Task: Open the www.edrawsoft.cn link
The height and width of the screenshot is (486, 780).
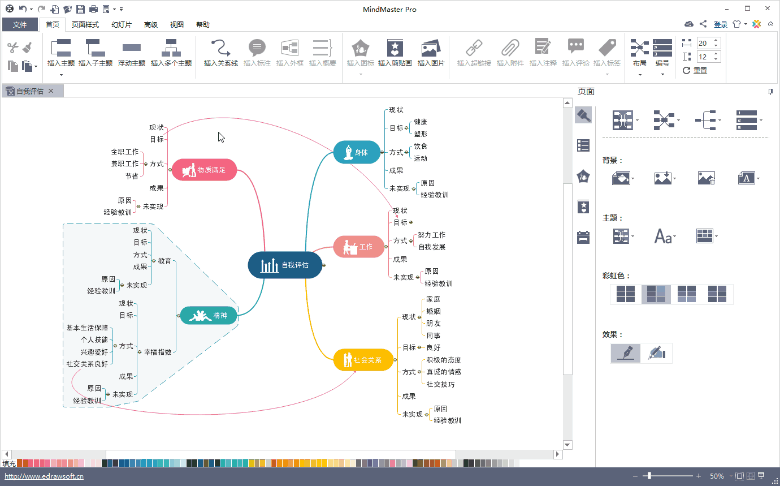Action: click(42, 477)
